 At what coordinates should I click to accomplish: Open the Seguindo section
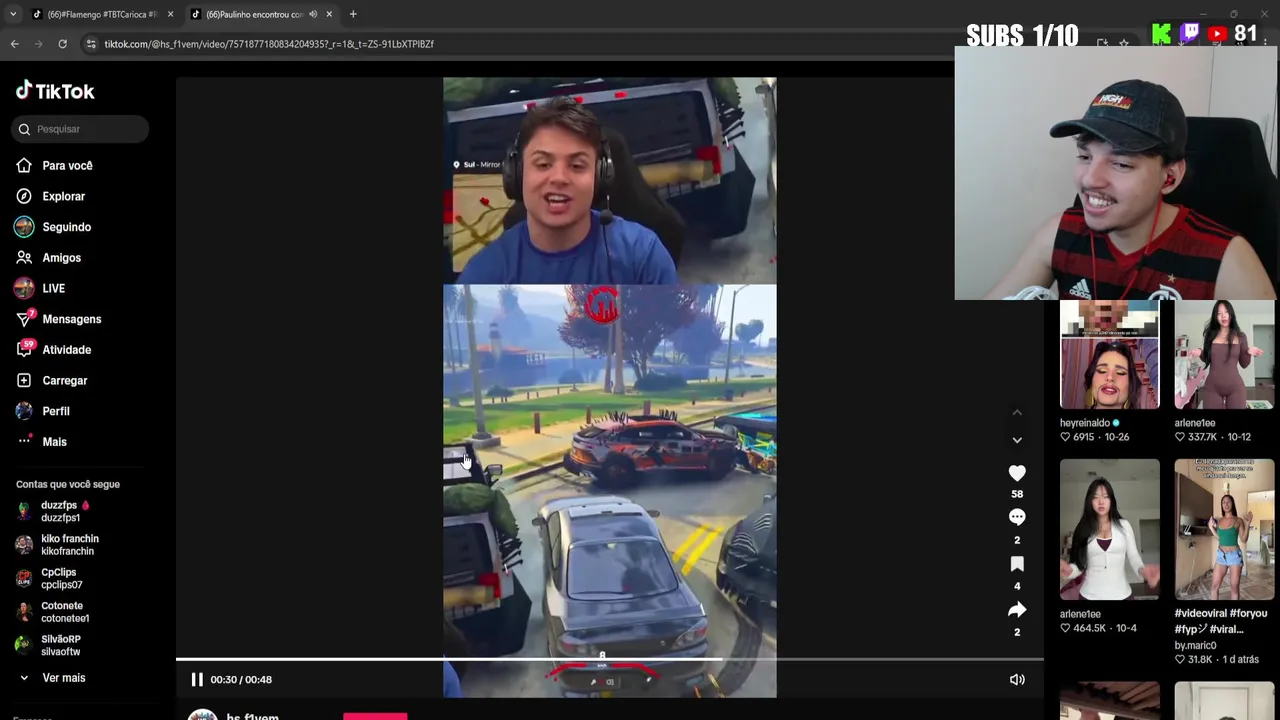pyautogui.click(x=66, y=227)
